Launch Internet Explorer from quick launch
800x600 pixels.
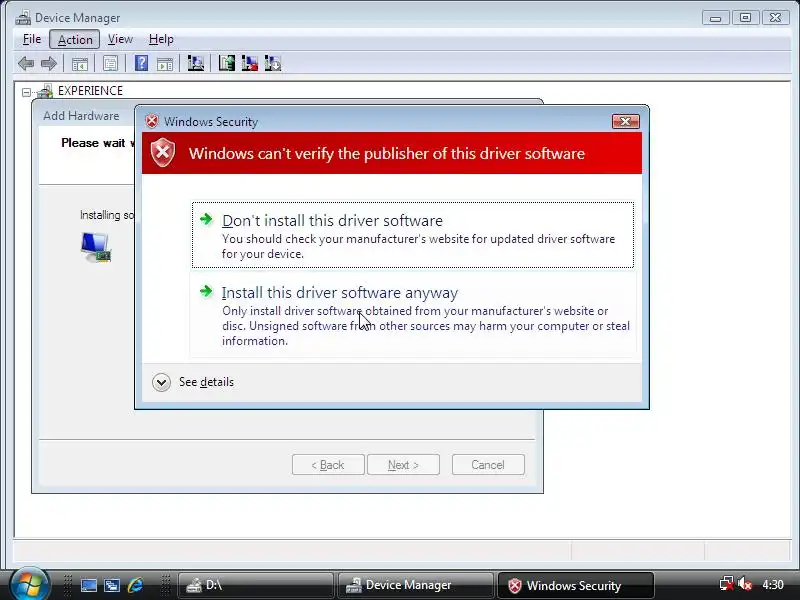(135, 585)
